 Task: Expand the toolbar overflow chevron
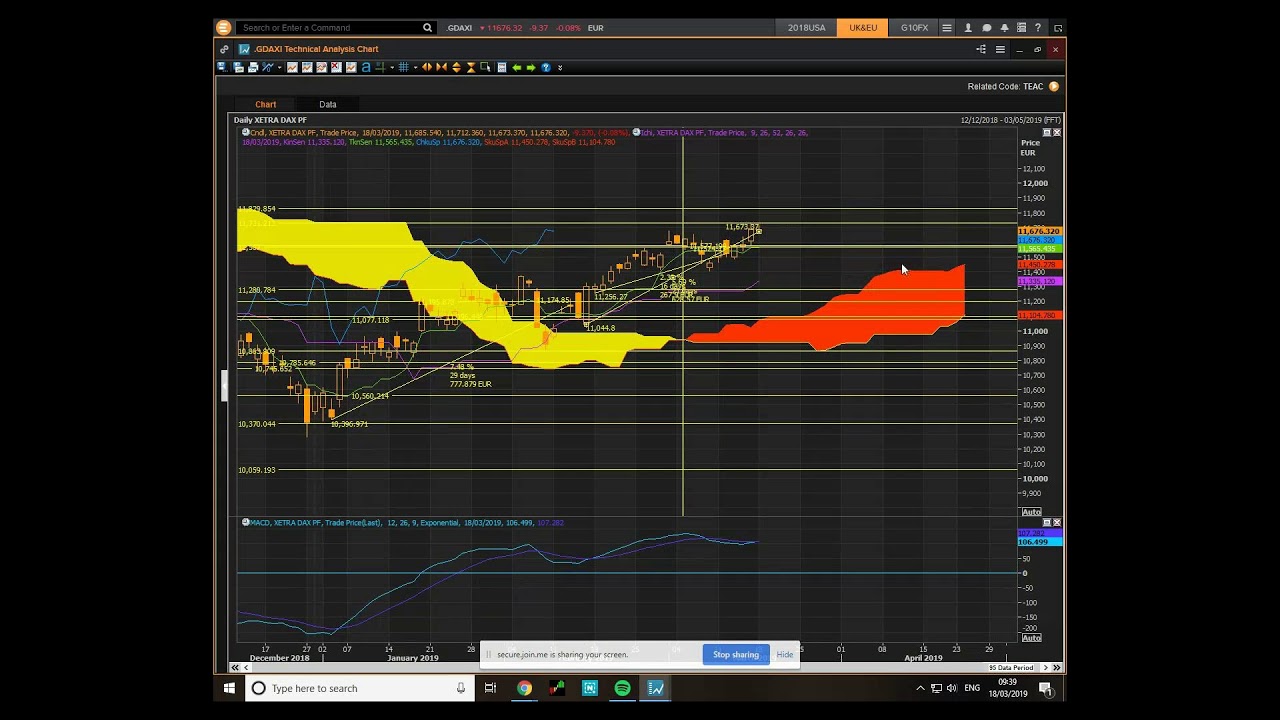(560, 67)
